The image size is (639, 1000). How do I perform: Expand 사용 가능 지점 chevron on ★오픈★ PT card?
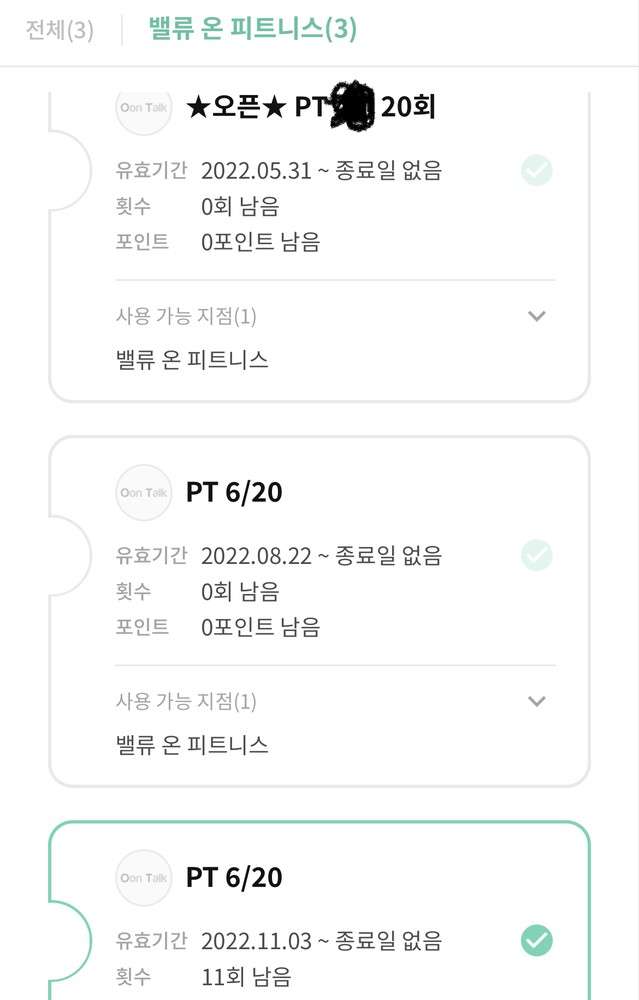coord(537,316)
